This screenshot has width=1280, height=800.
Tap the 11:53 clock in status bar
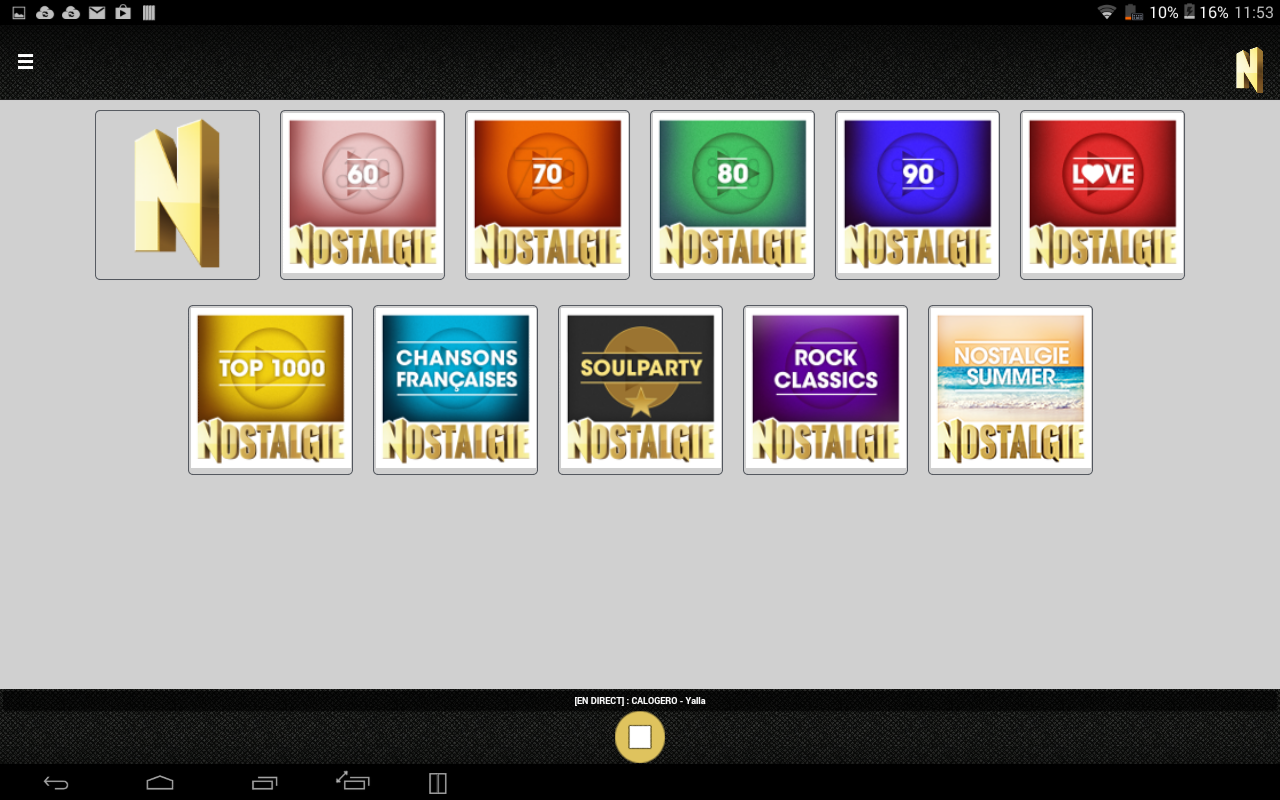coord(1254,13)
